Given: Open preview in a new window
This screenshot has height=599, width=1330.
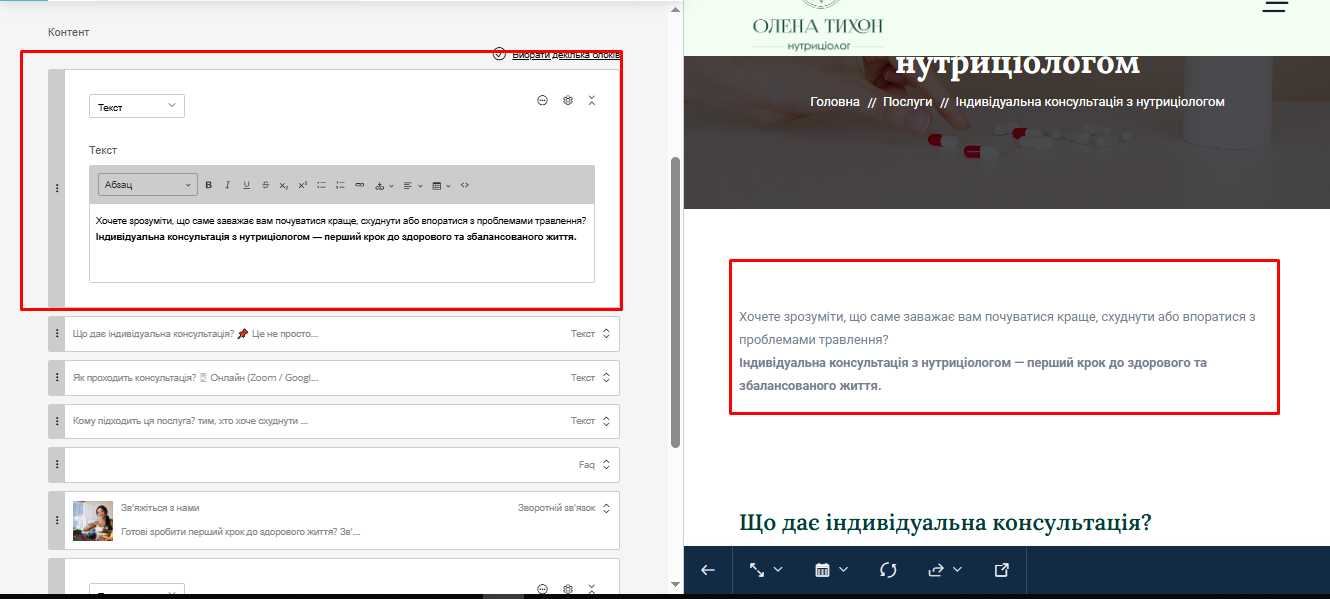Looking at the screenshot, I should [x=1002, y=570].
